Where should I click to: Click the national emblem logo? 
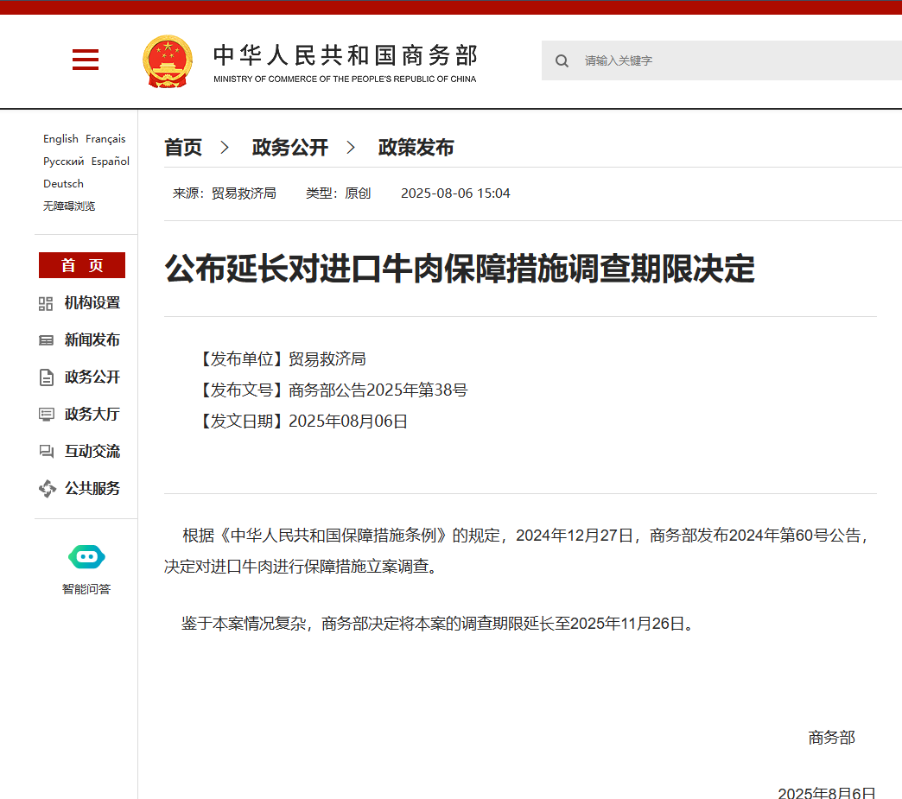pyautogui.click(x=168, y=61)
